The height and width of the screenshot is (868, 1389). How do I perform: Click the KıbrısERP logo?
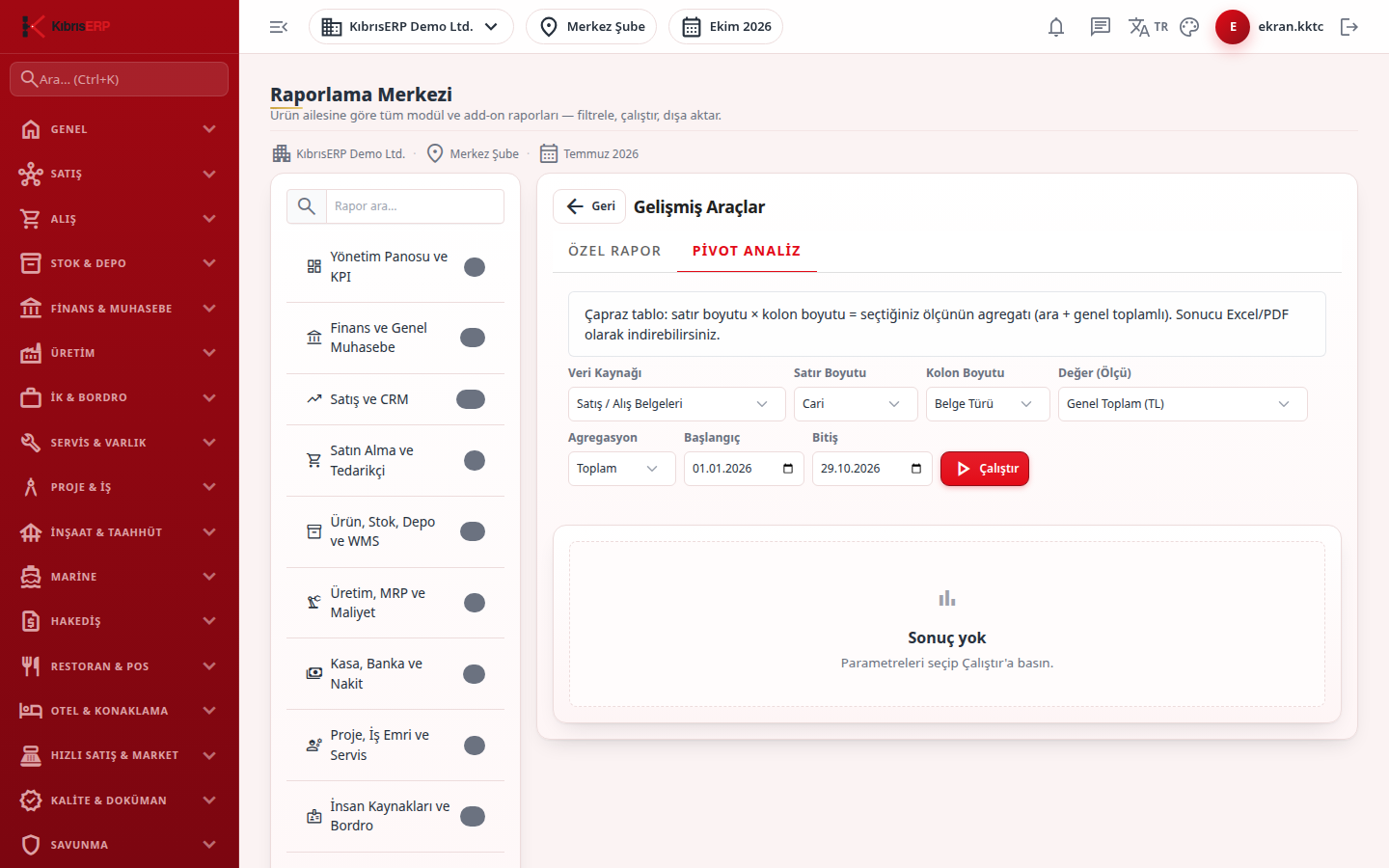67,26
